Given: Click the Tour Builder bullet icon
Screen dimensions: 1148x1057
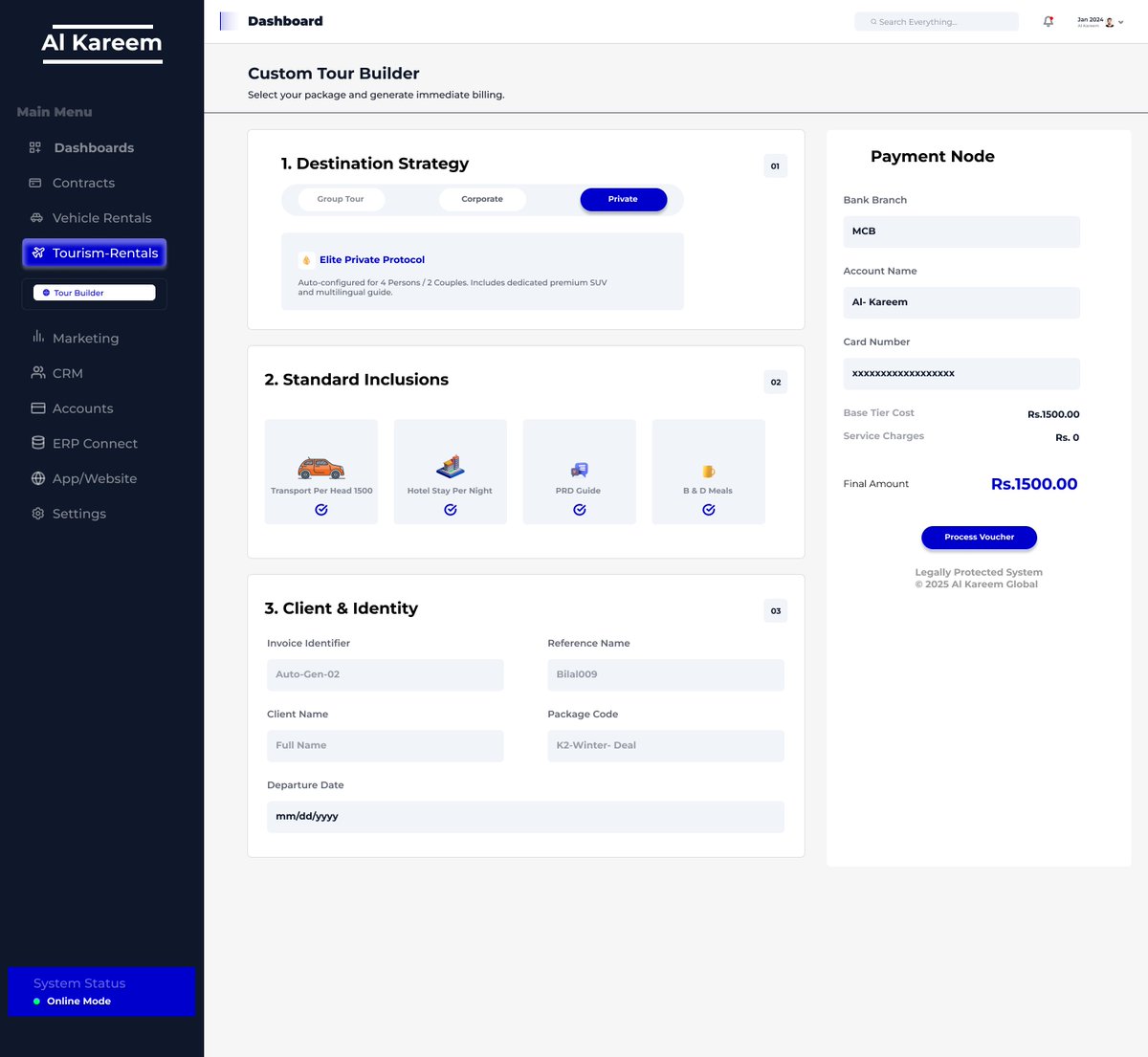Looking at the screenshot, I should point(46,293).
